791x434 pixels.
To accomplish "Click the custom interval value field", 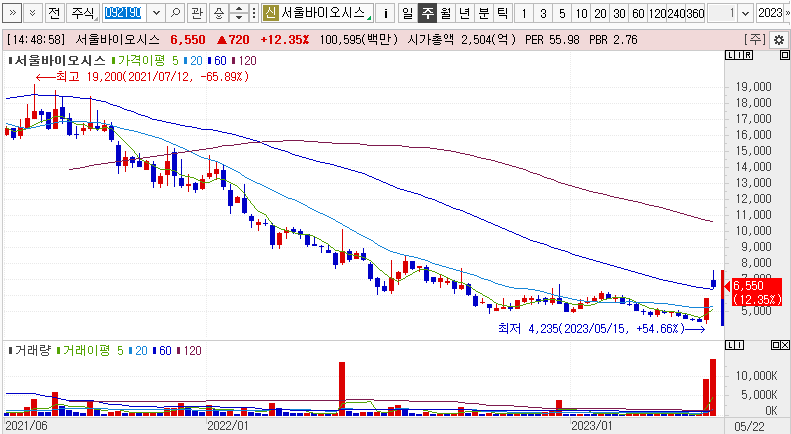I will [x=722, y=13].
